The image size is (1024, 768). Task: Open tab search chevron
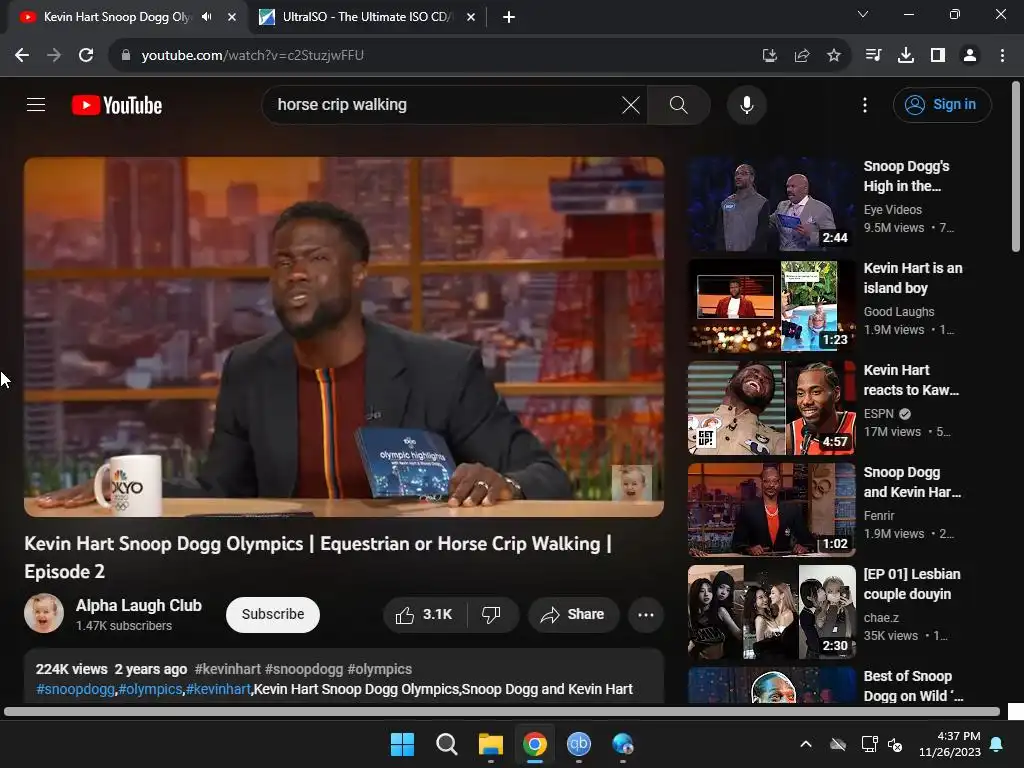pos(863,14)
